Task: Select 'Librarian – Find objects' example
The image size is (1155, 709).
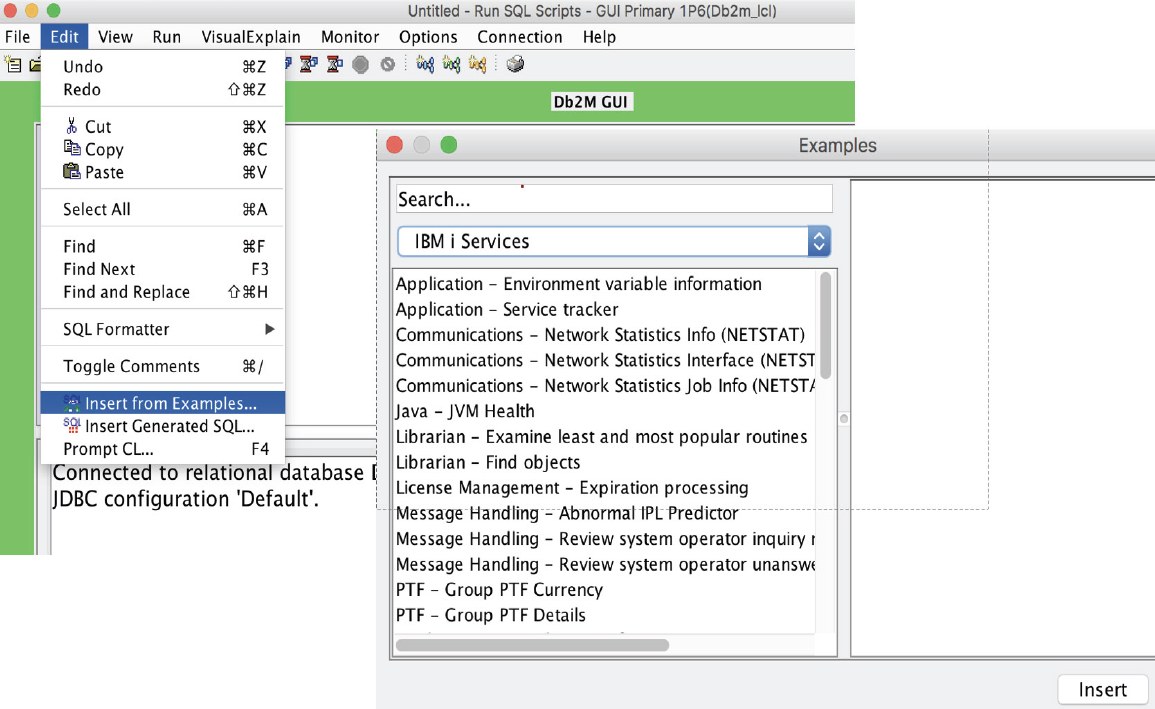Action: point(604,462)
